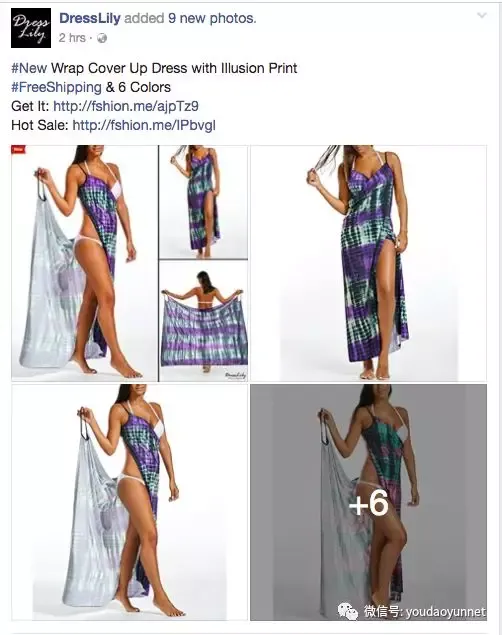Open the #FreeShipping hashtag
This screenshot has width=502, height=635.
[56, 87]
